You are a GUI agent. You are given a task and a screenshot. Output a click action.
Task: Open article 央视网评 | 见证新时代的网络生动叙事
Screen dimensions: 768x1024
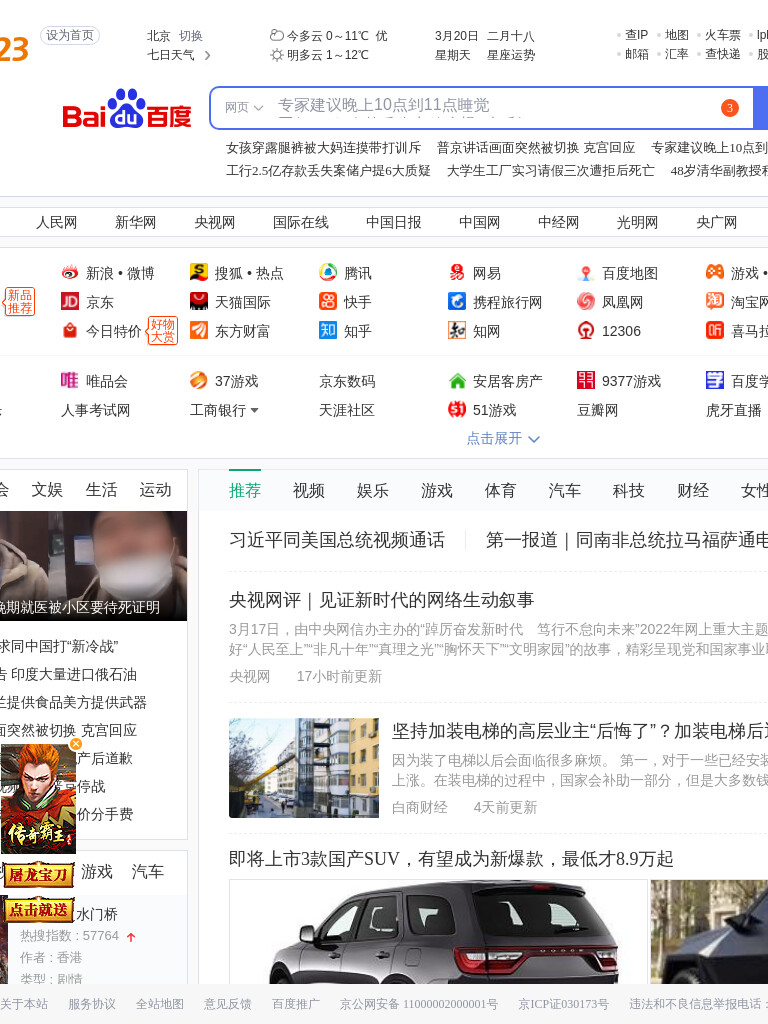(381, 600)
